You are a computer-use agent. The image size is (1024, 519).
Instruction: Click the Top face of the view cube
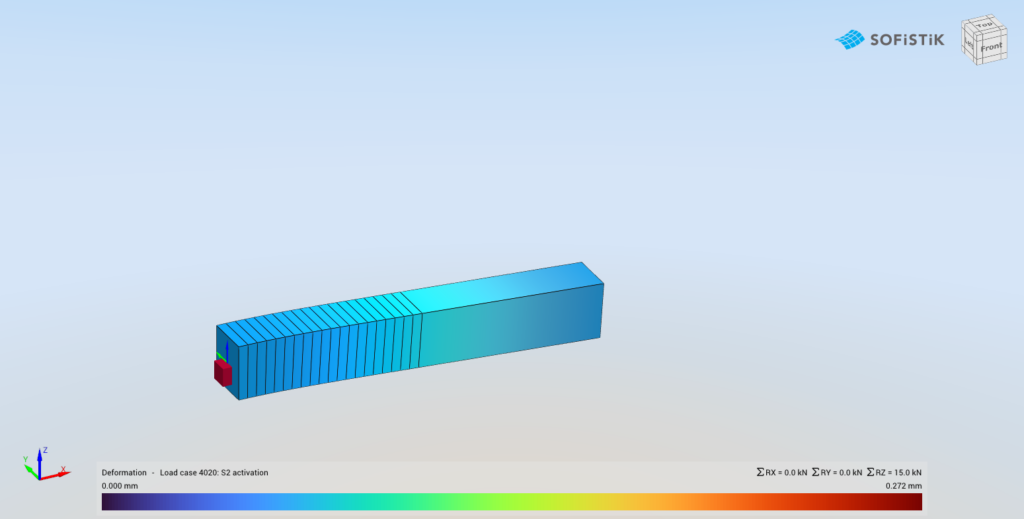986,24
